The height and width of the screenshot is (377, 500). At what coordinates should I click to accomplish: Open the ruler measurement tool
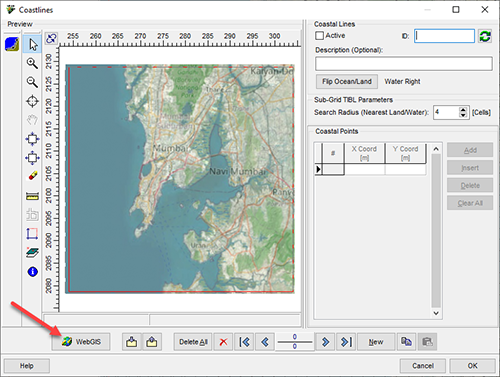[32, 196]
